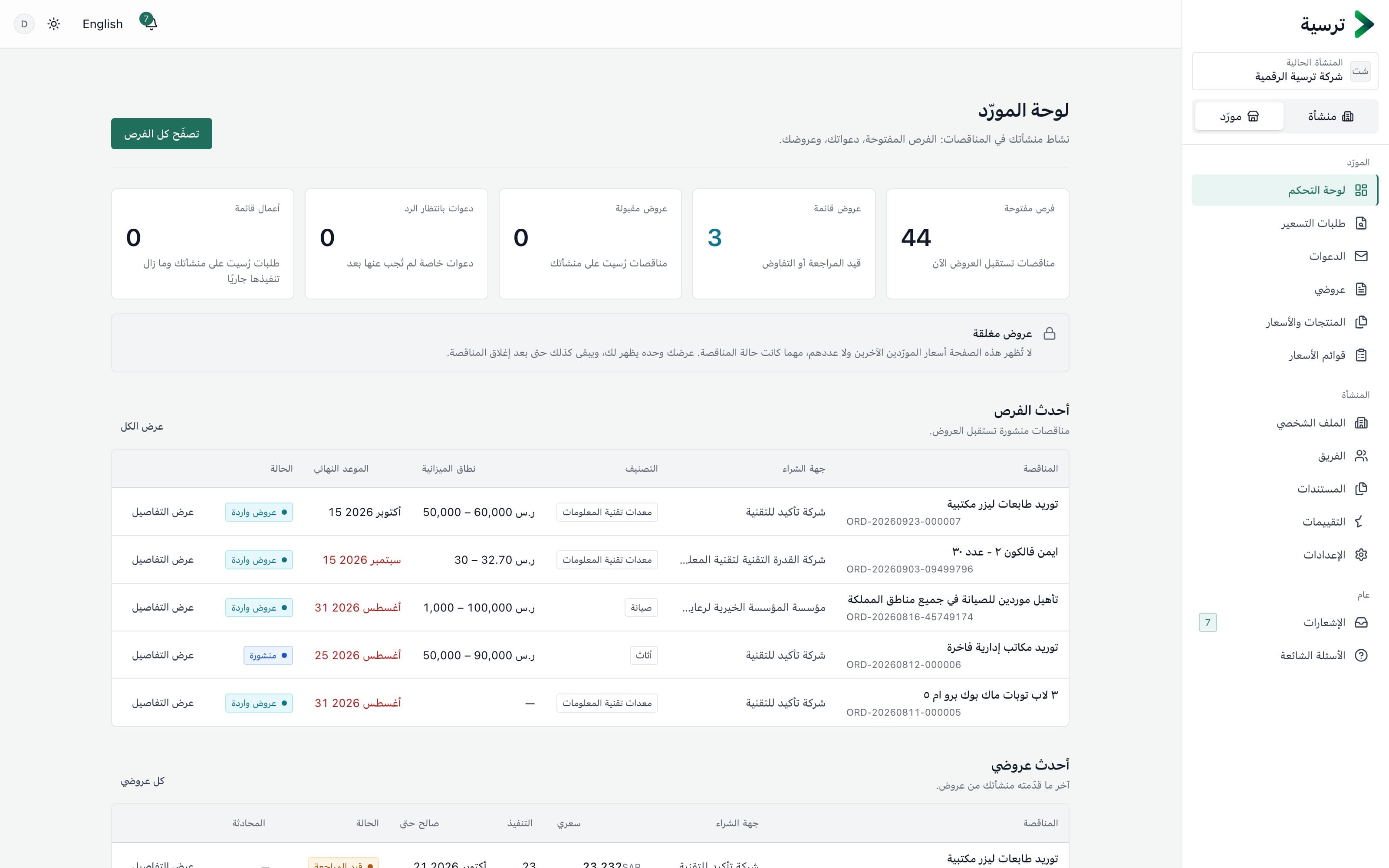Open طلبات التسعير sidebar icon

(x=1361, y=224)
